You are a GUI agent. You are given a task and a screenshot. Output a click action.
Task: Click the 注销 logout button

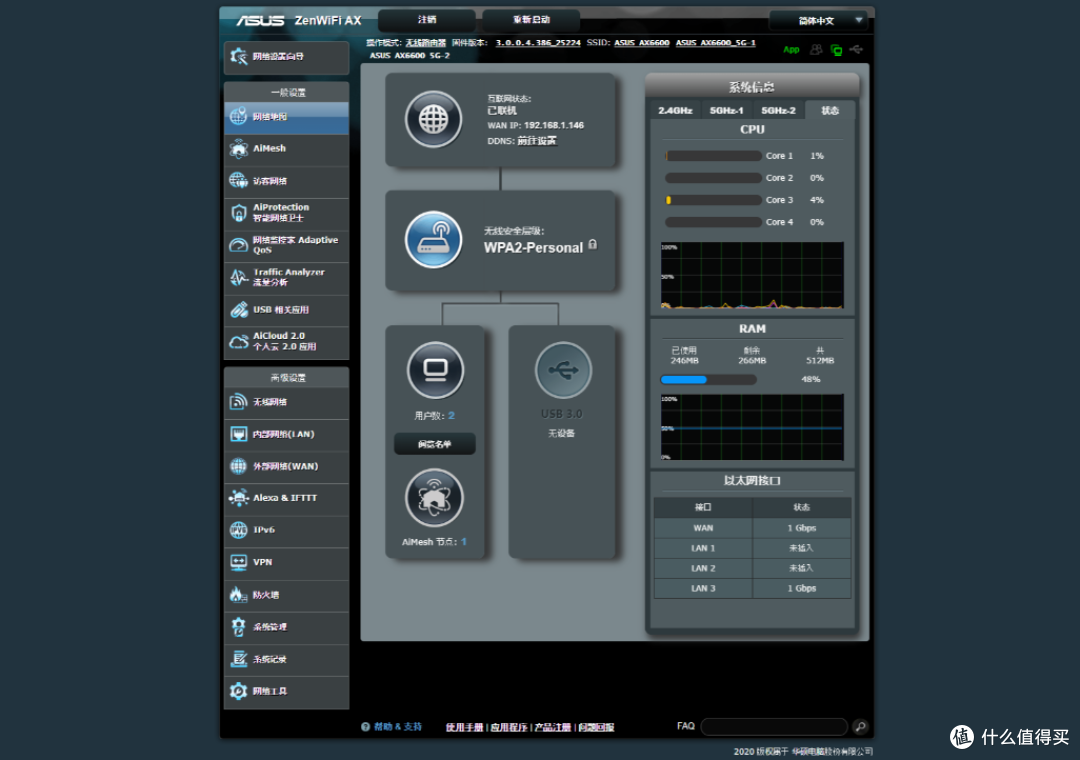[x=427, y=20]
